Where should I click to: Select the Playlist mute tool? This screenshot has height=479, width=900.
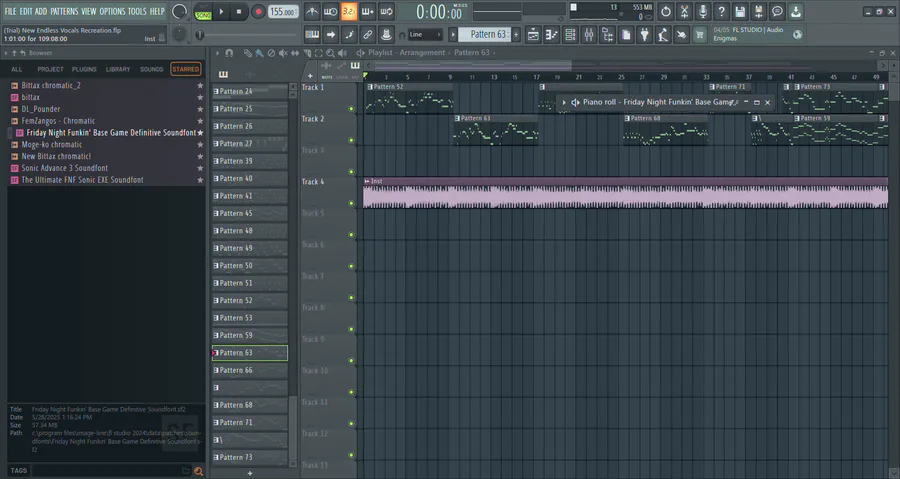[x=283, y=53]
